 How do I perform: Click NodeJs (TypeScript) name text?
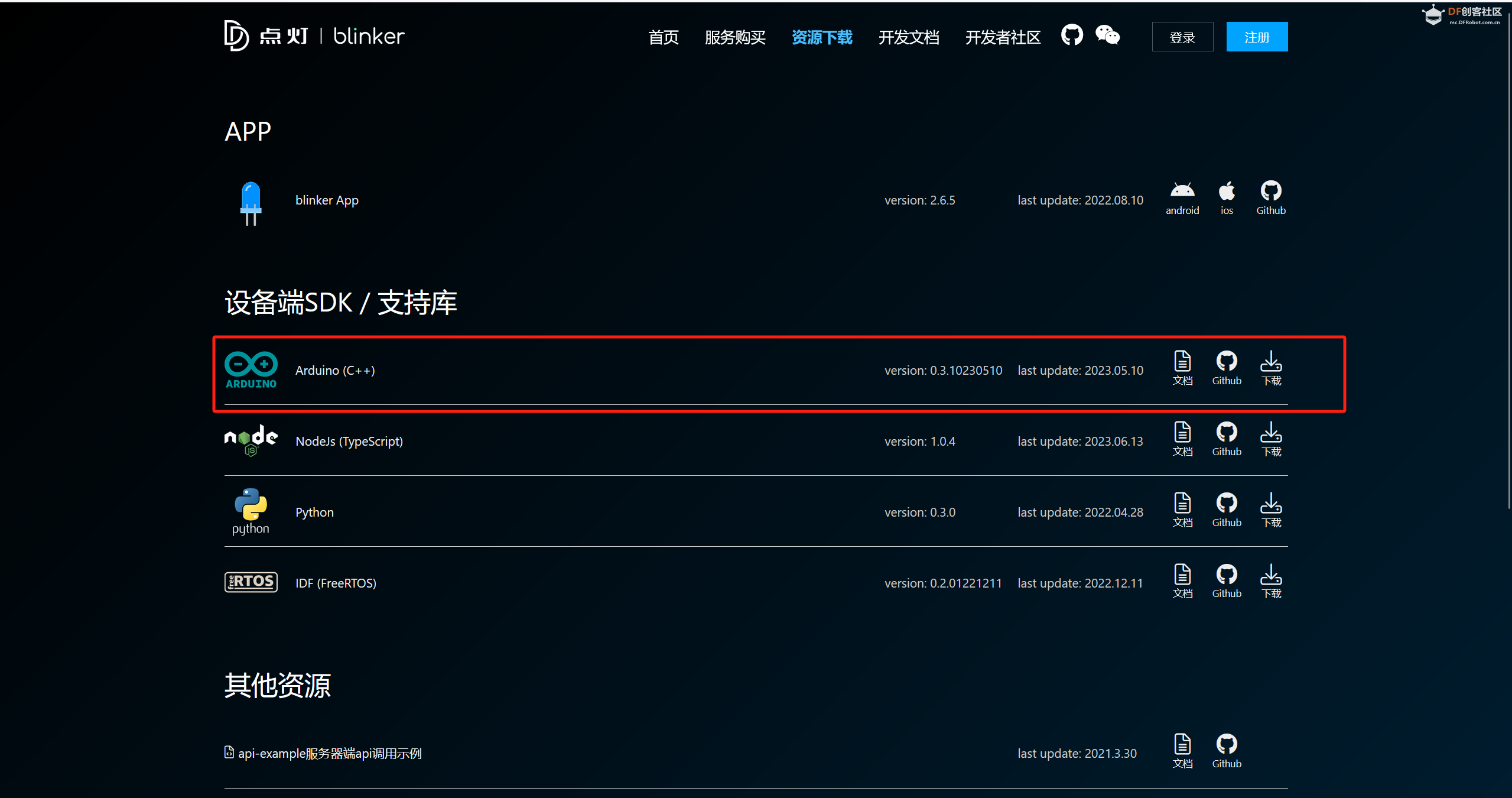[349, 442]
